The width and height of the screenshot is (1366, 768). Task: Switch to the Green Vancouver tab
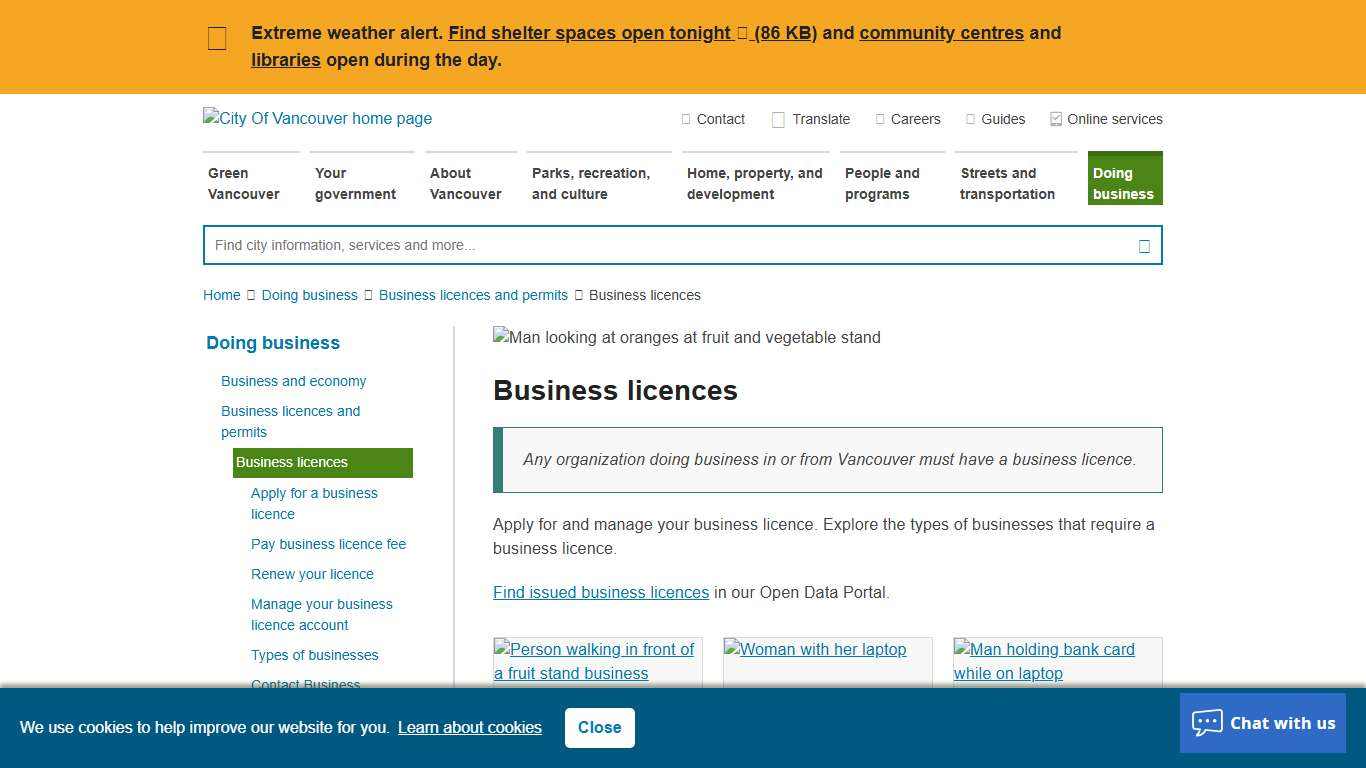pos(243,183)
